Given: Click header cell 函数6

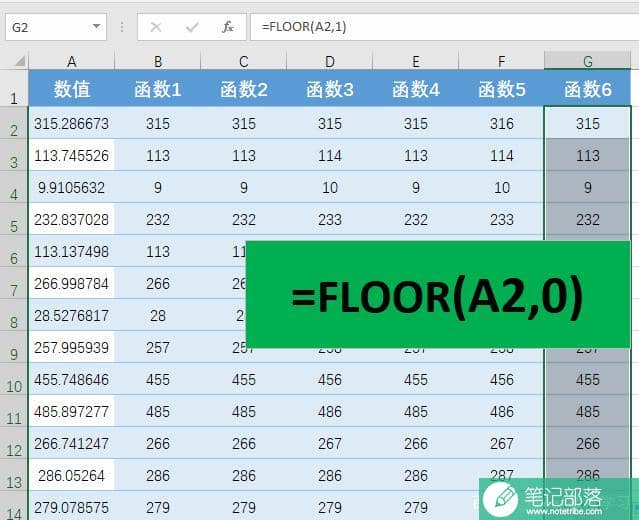Looking at the screenshot, I should point(588,88).
